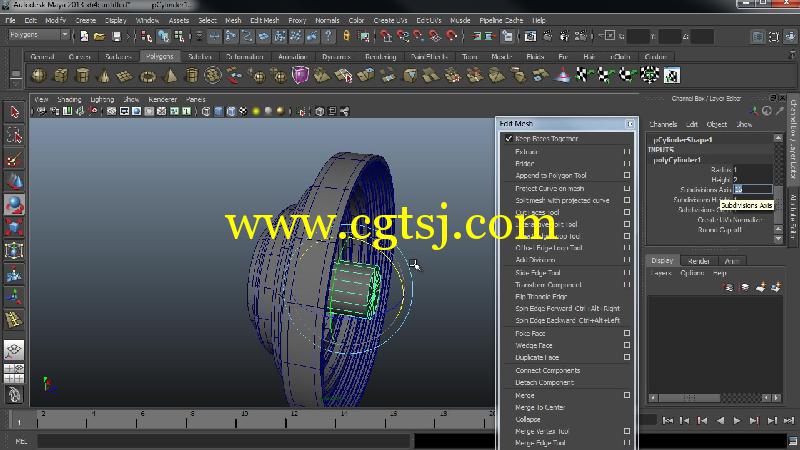Create a polygon cube from the shelf
This screenshot has height=450, width=800.
point(61,76)
